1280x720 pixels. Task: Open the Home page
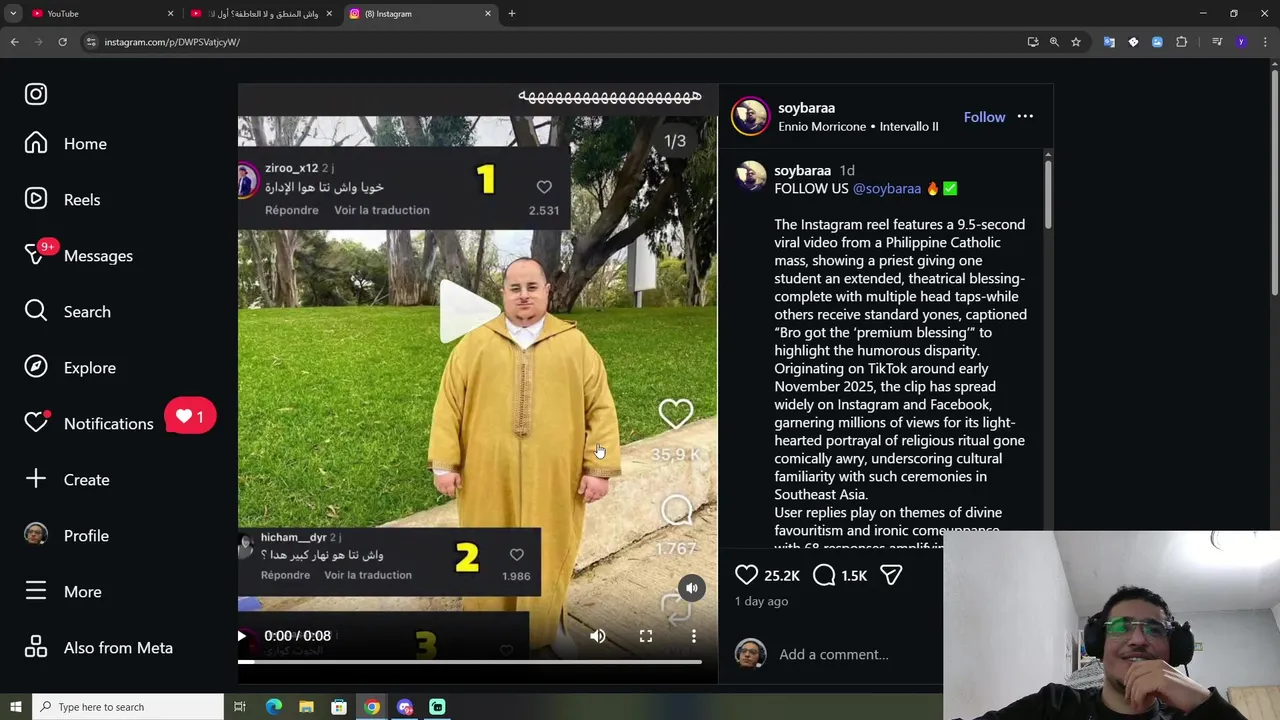coord(66,144)
